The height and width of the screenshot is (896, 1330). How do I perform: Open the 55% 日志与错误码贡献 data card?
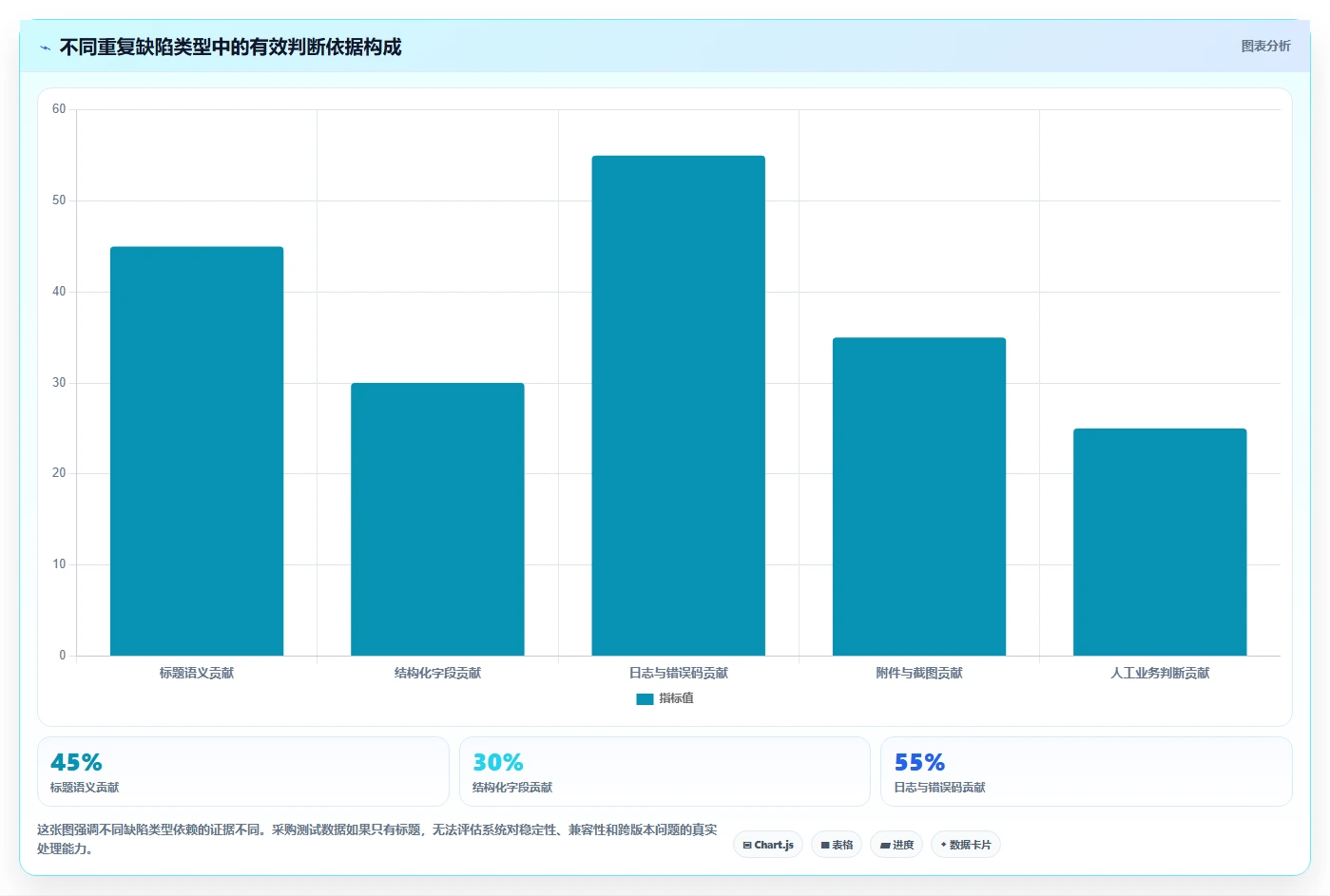(1086, 772)
